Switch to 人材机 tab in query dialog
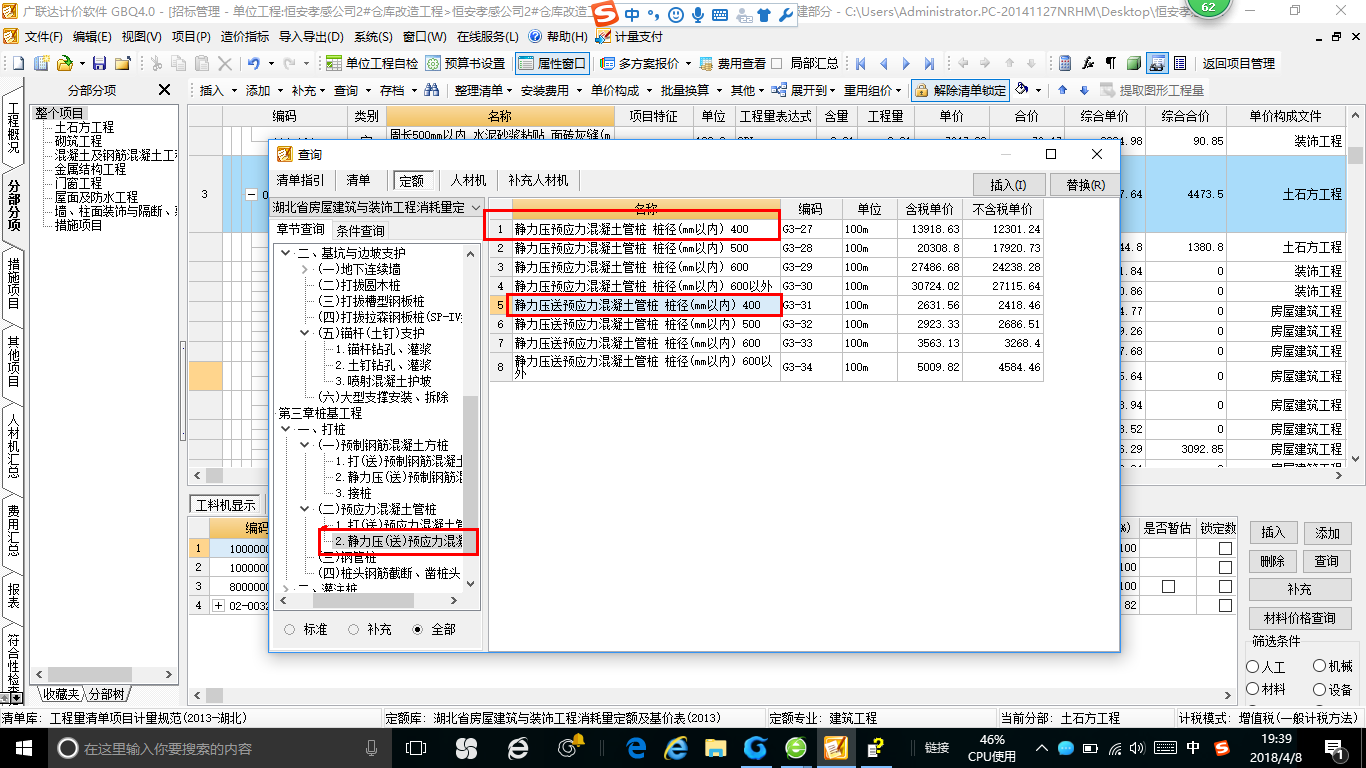 pyautogui.click(x=468, y=181)
